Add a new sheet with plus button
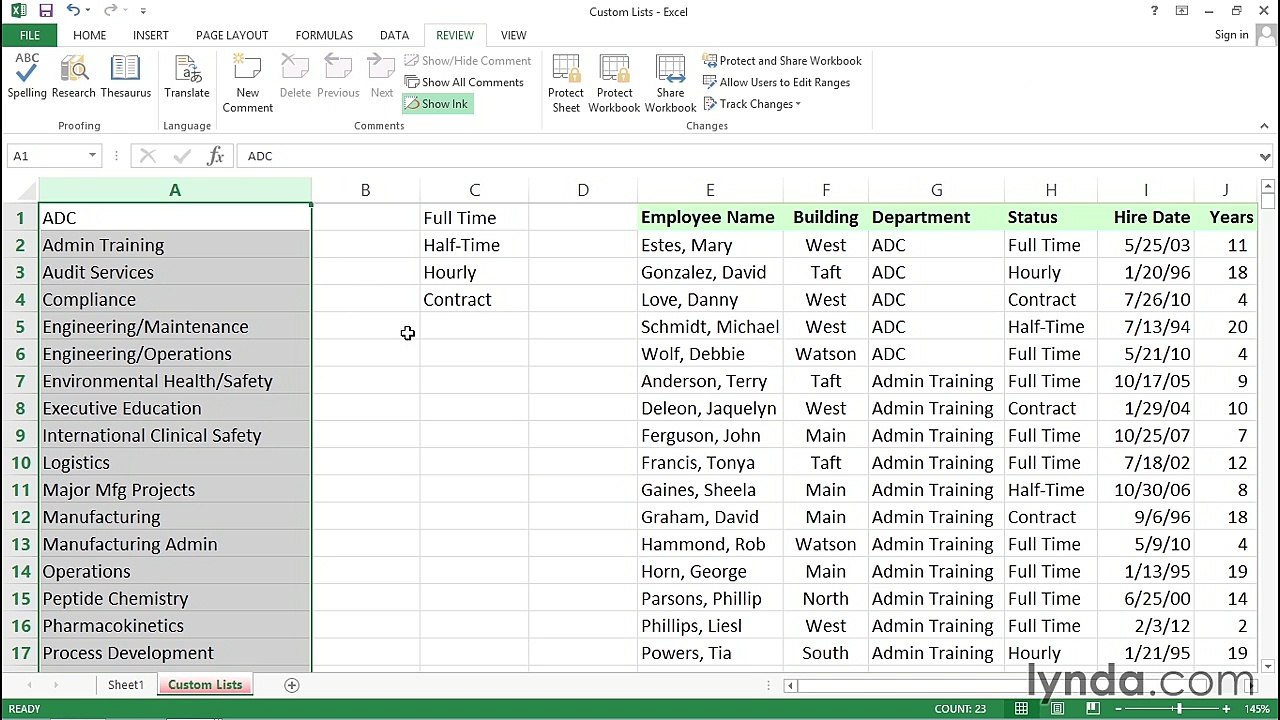1280x720 pixels. coord(292,685)
